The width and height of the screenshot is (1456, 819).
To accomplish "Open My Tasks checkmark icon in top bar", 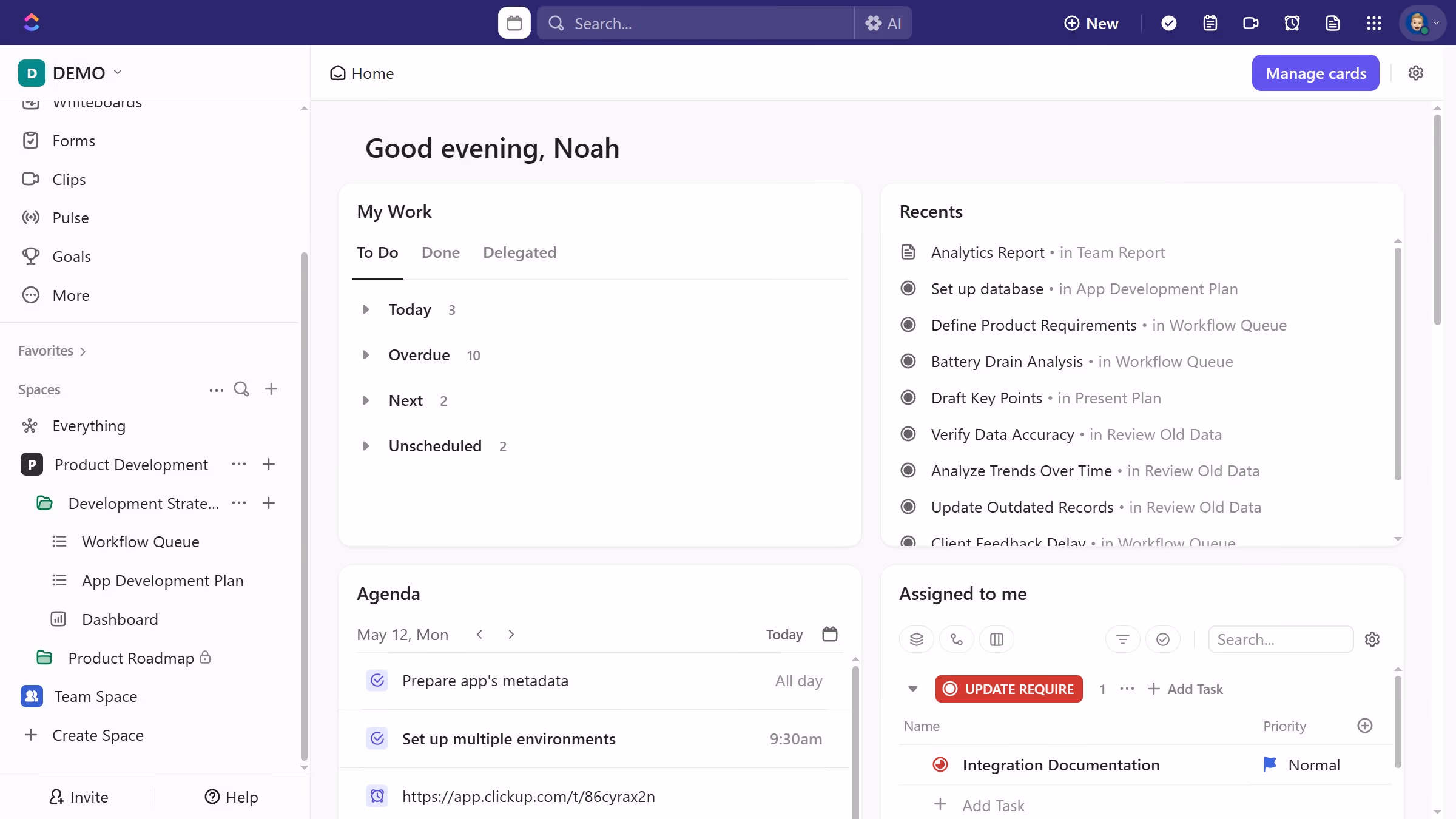I will tap(1168, 23).
